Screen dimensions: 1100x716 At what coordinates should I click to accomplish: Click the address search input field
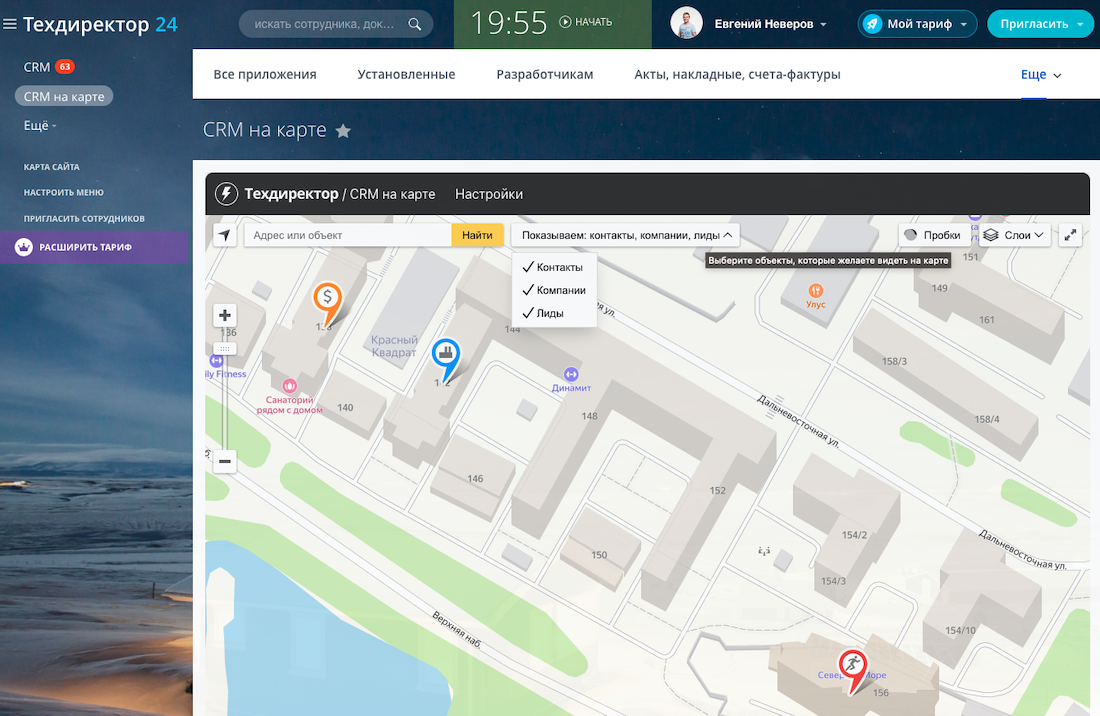point(348,235)
